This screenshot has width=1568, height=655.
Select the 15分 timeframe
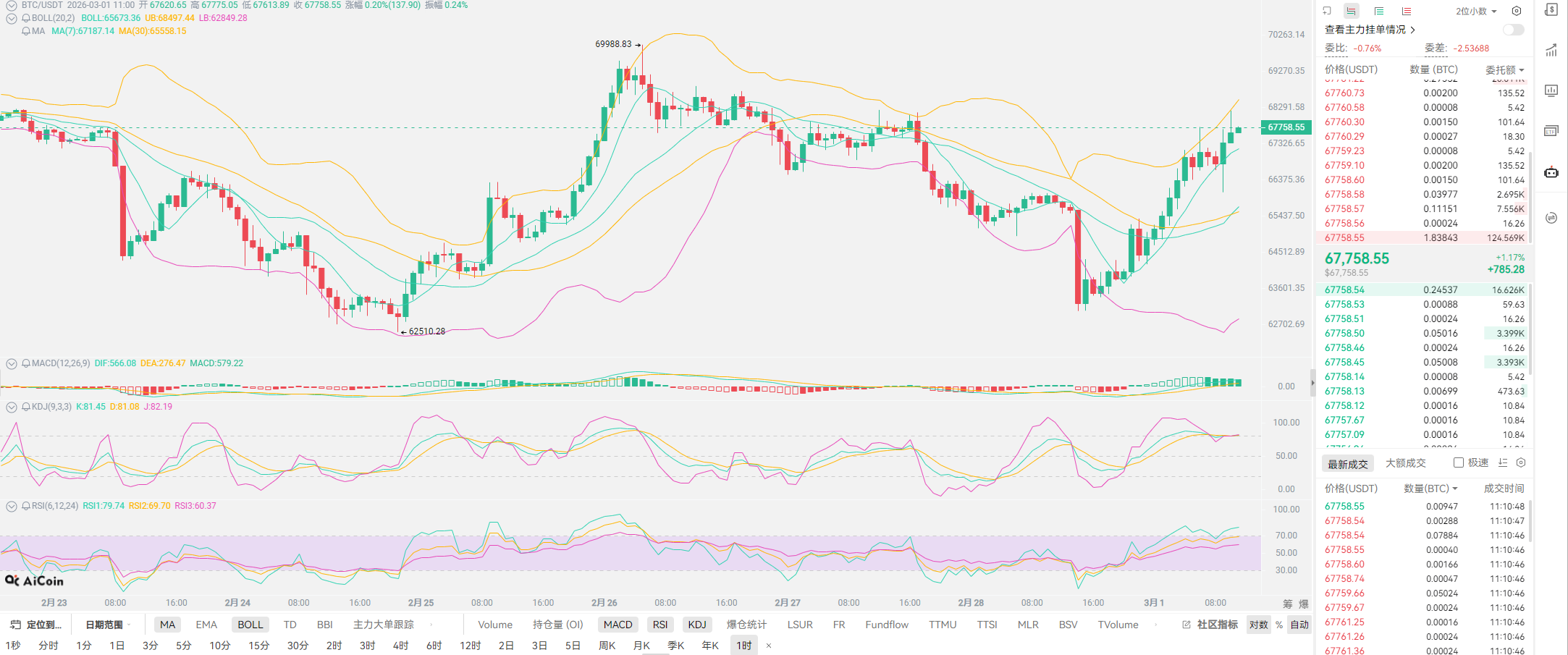pyautogui.click(x=258, y=645)
